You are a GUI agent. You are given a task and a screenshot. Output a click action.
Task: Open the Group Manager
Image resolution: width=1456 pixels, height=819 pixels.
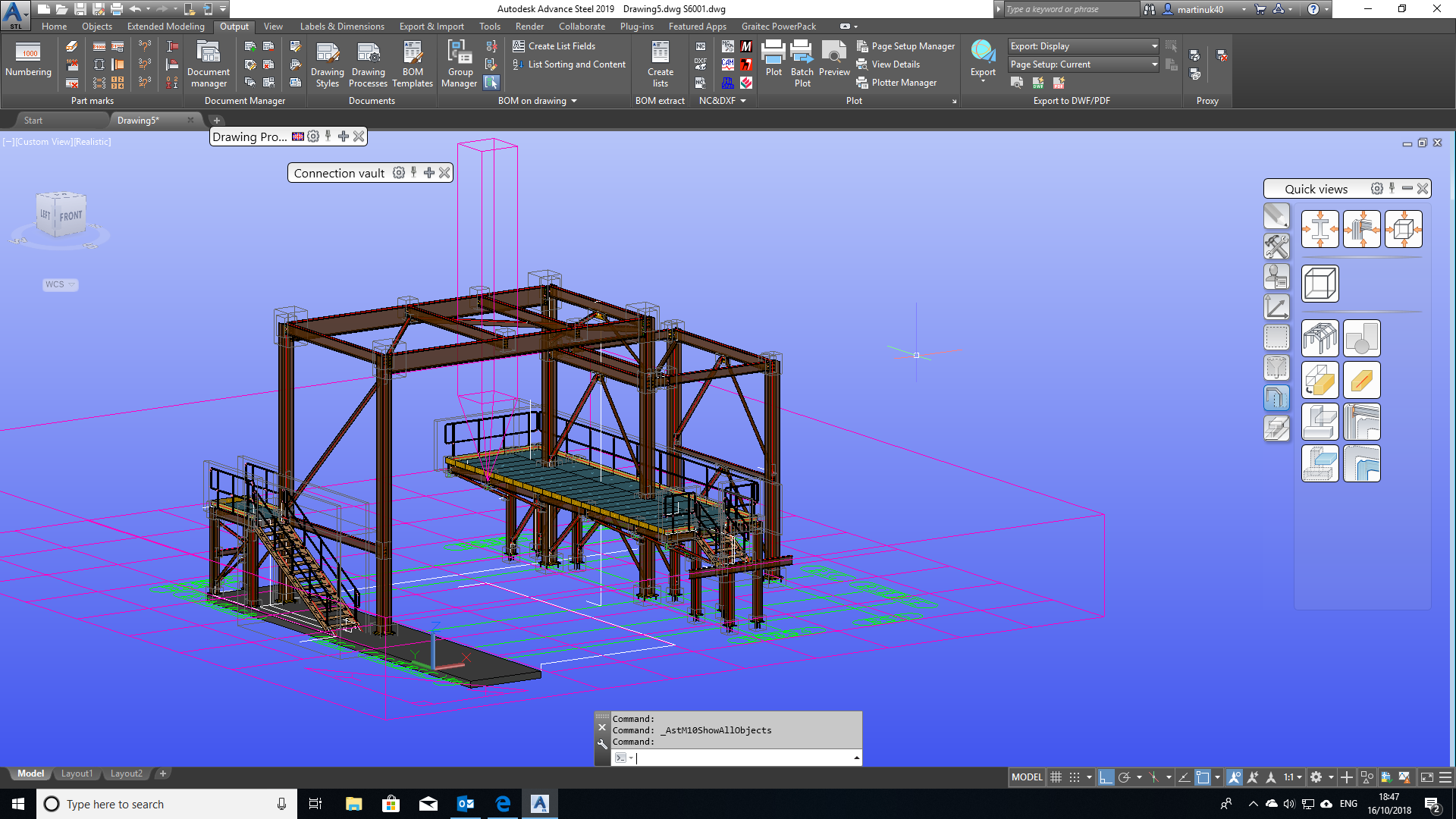(x=460, y=64)
